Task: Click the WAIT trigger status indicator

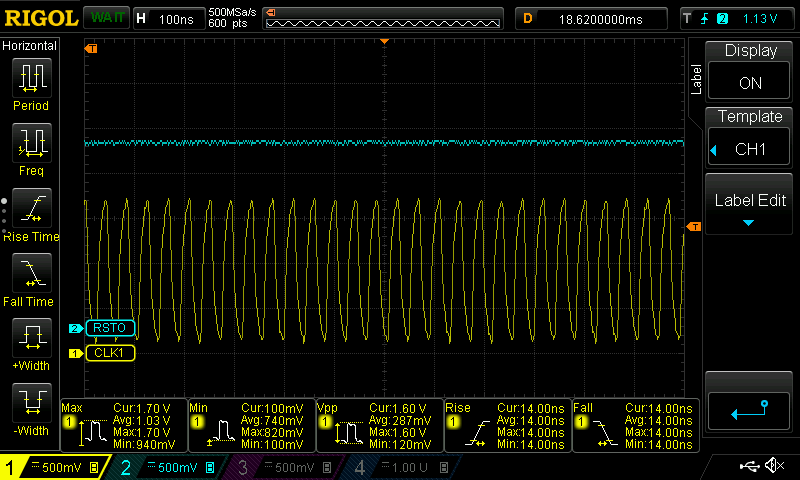Action: 107,18
